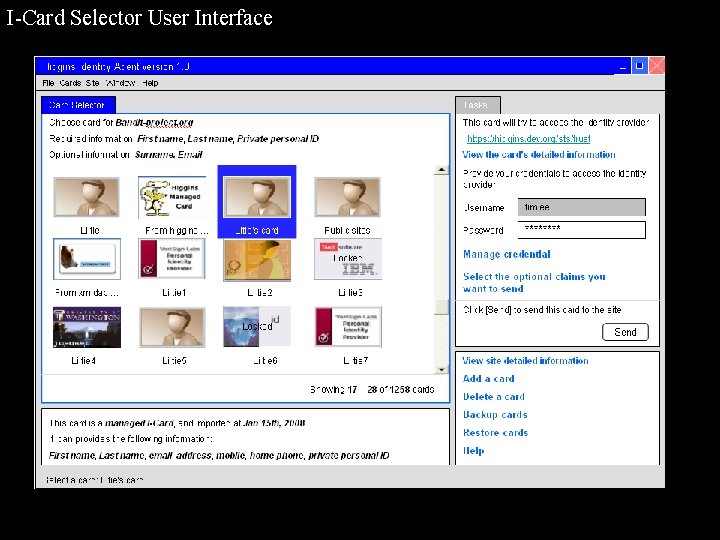Viewport: 720px width, 540px height.
Task: Open the Help menu
Action: click(x=150, y=83)
